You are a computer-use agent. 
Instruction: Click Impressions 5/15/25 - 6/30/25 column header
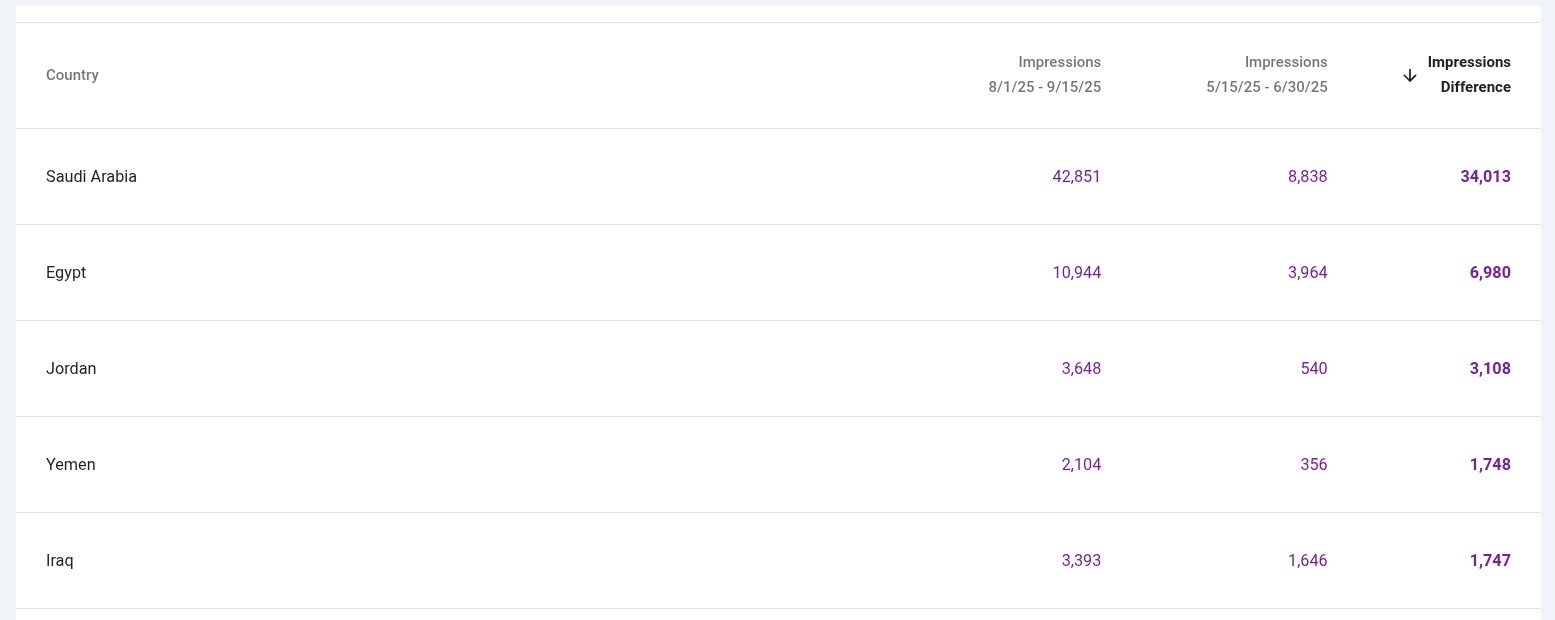tap(1267, 75)
